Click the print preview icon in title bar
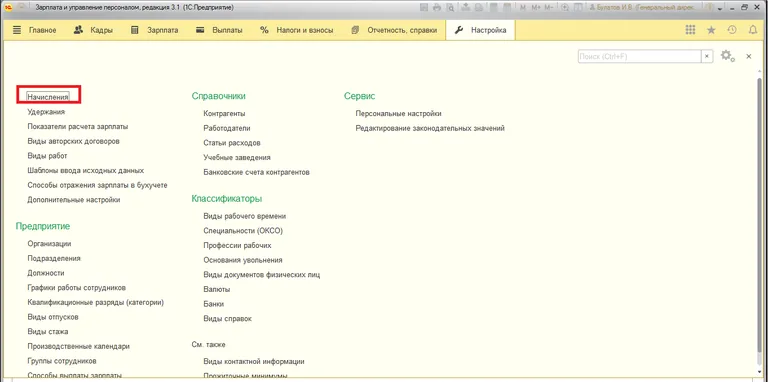Screen dimensions: 768x382 449,8
